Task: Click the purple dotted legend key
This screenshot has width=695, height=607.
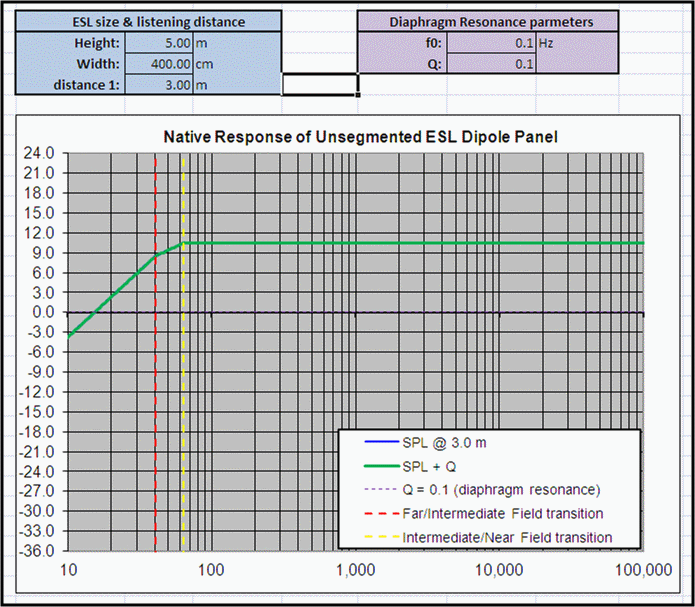Action: click(x=382, y=490)
